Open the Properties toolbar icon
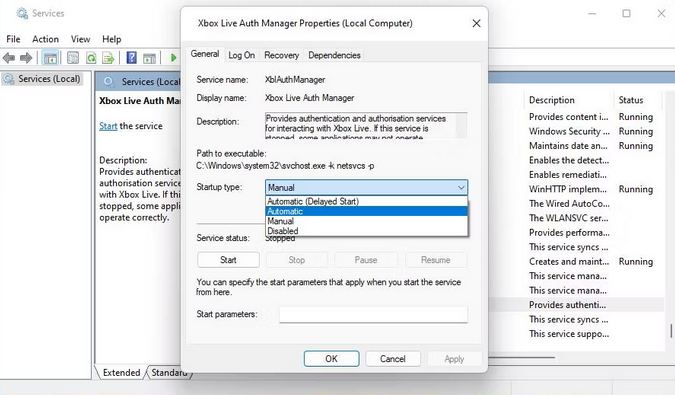The height and width of the screenshot is (395, 675). point(73,58)
